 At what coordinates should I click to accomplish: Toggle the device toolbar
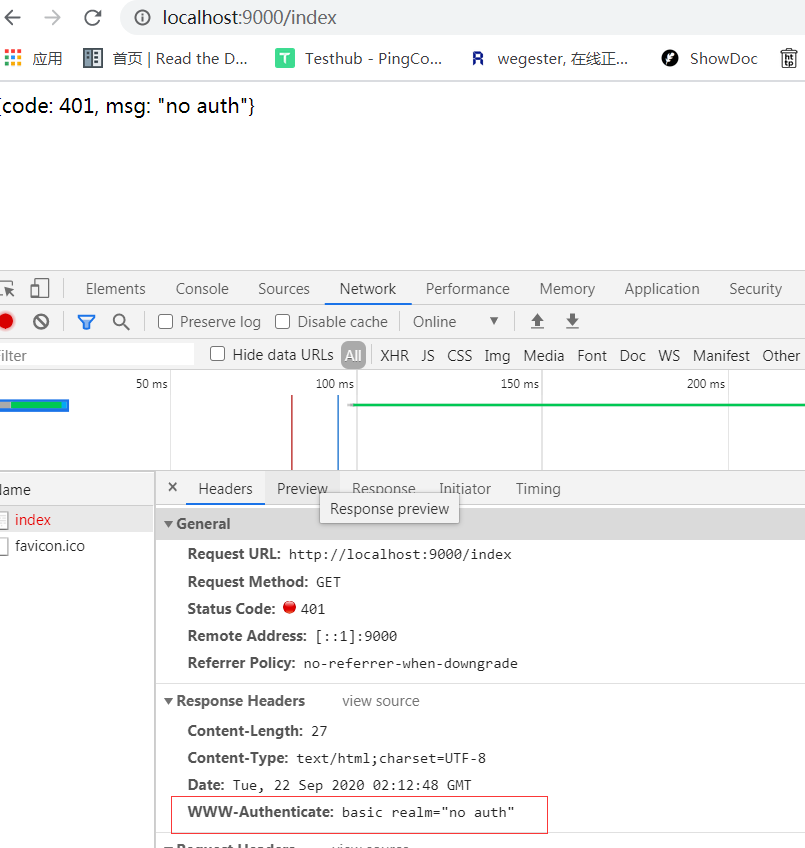pos(39,287)
